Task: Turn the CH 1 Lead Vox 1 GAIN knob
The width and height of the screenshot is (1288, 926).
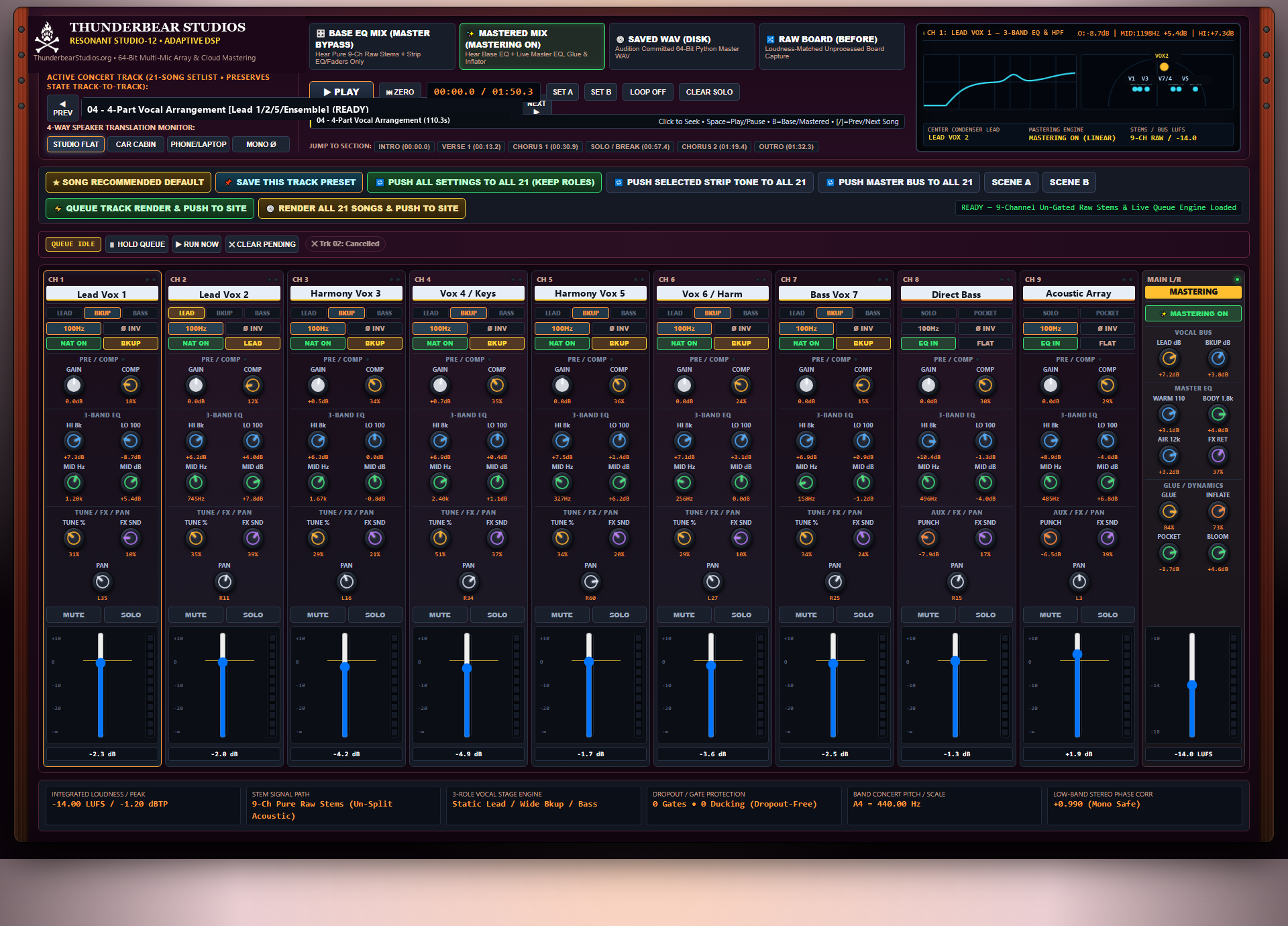Action: [x=74, y=385]
